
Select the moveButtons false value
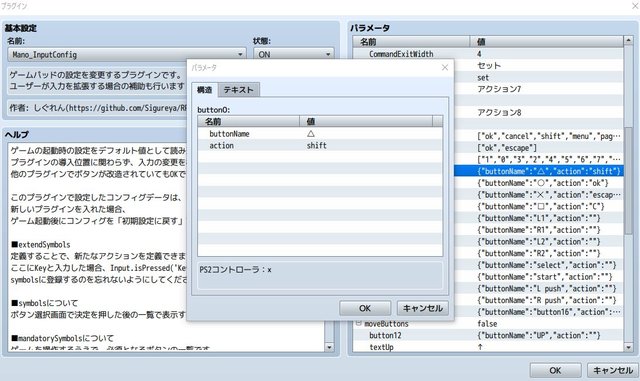(487, 324)
